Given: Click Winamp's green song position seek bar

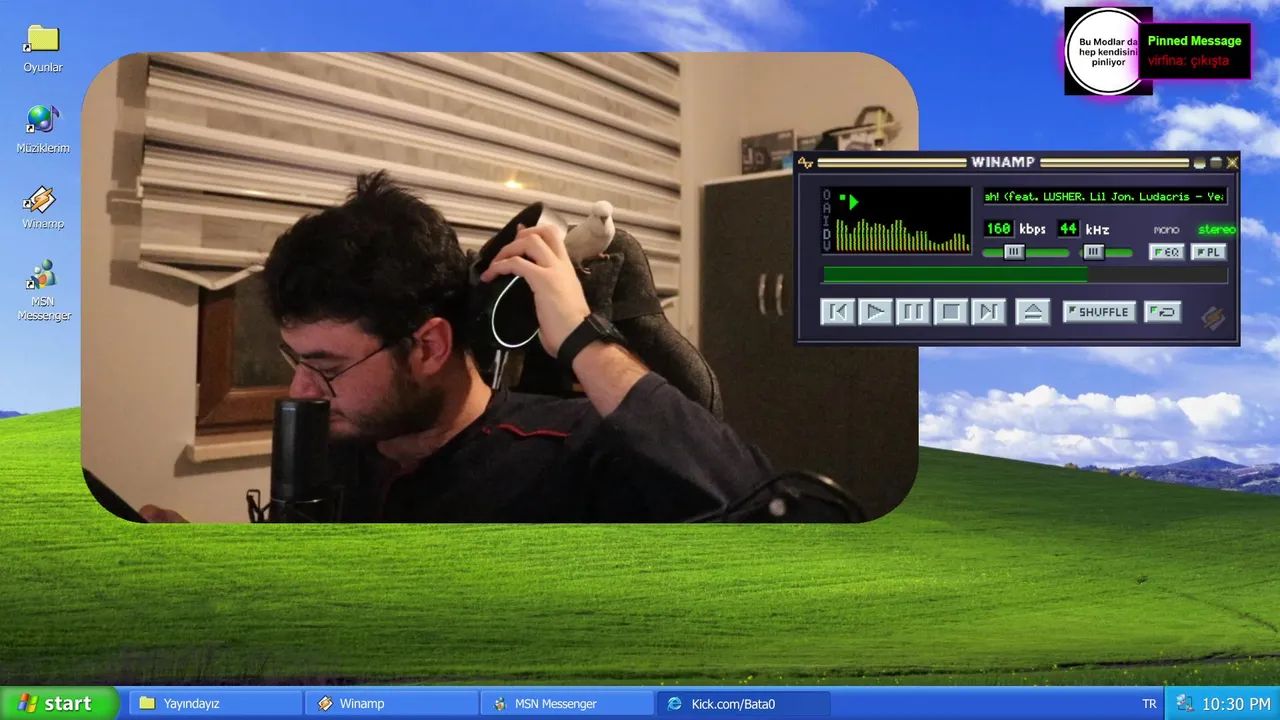Looking at the screenshot, I should click(1024, 275).
